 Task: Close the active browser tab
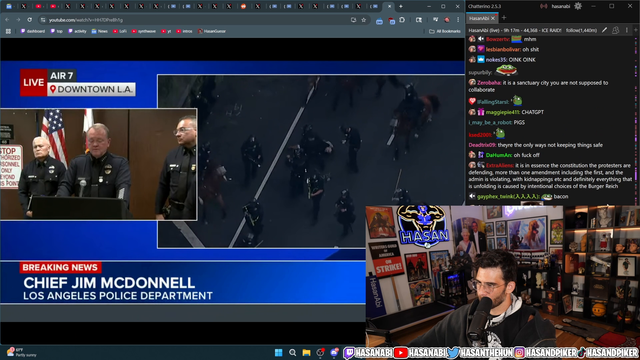[x=389, y=6]
